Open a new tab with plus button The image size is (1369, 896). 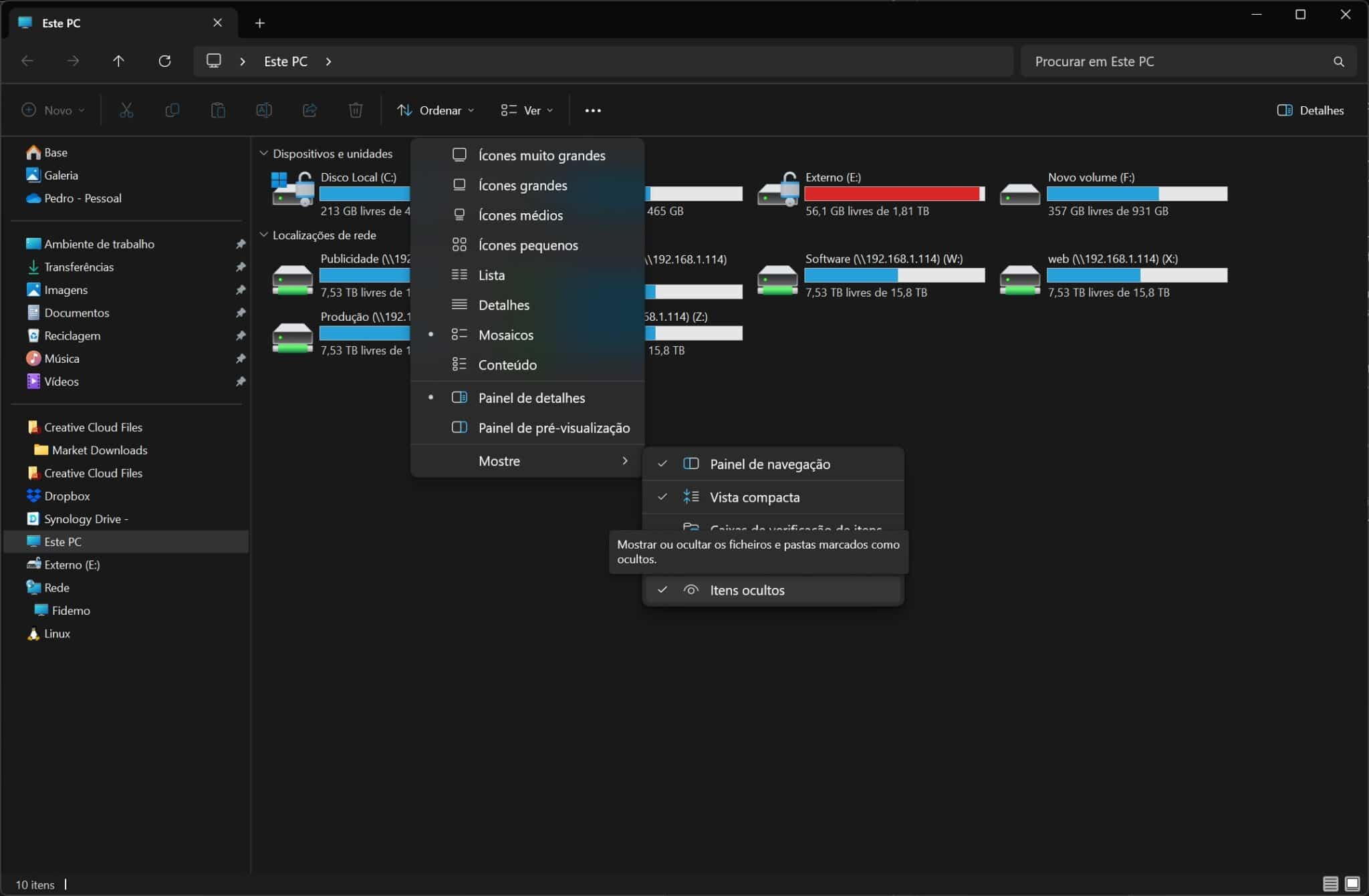[260, 23]
